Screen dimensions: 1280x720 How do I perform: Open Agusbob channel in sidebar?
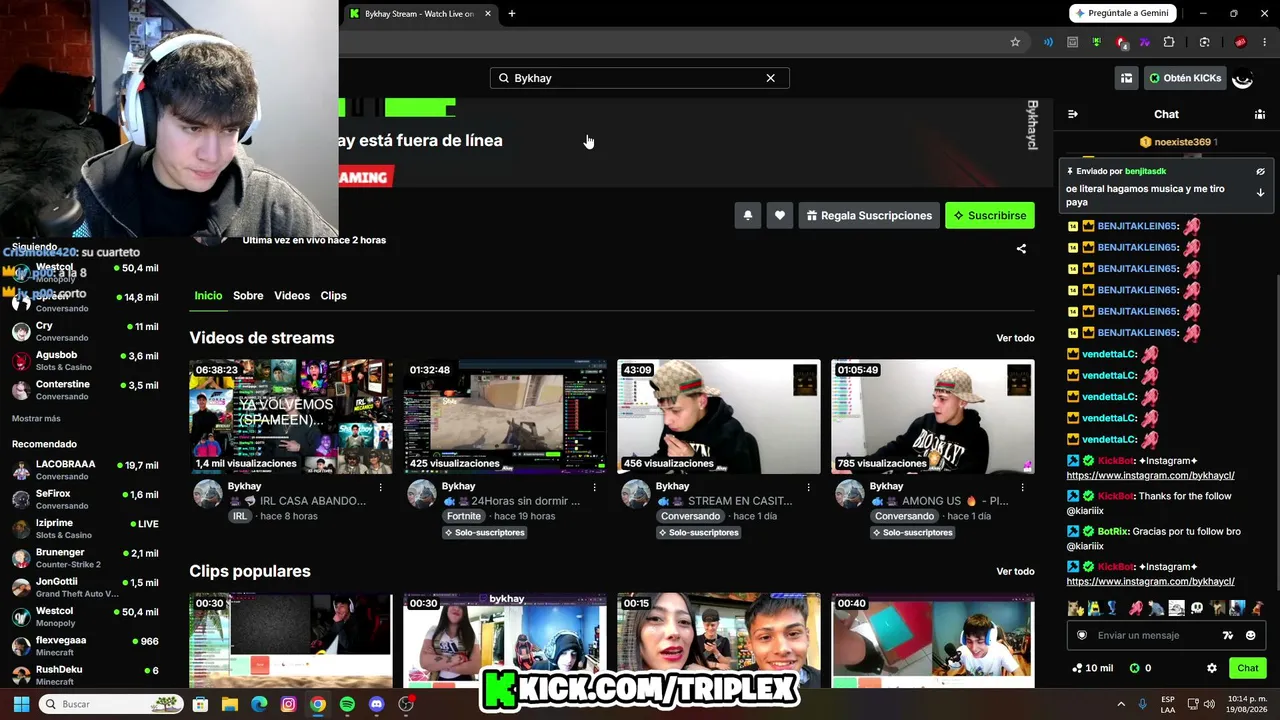coord(85,360)
